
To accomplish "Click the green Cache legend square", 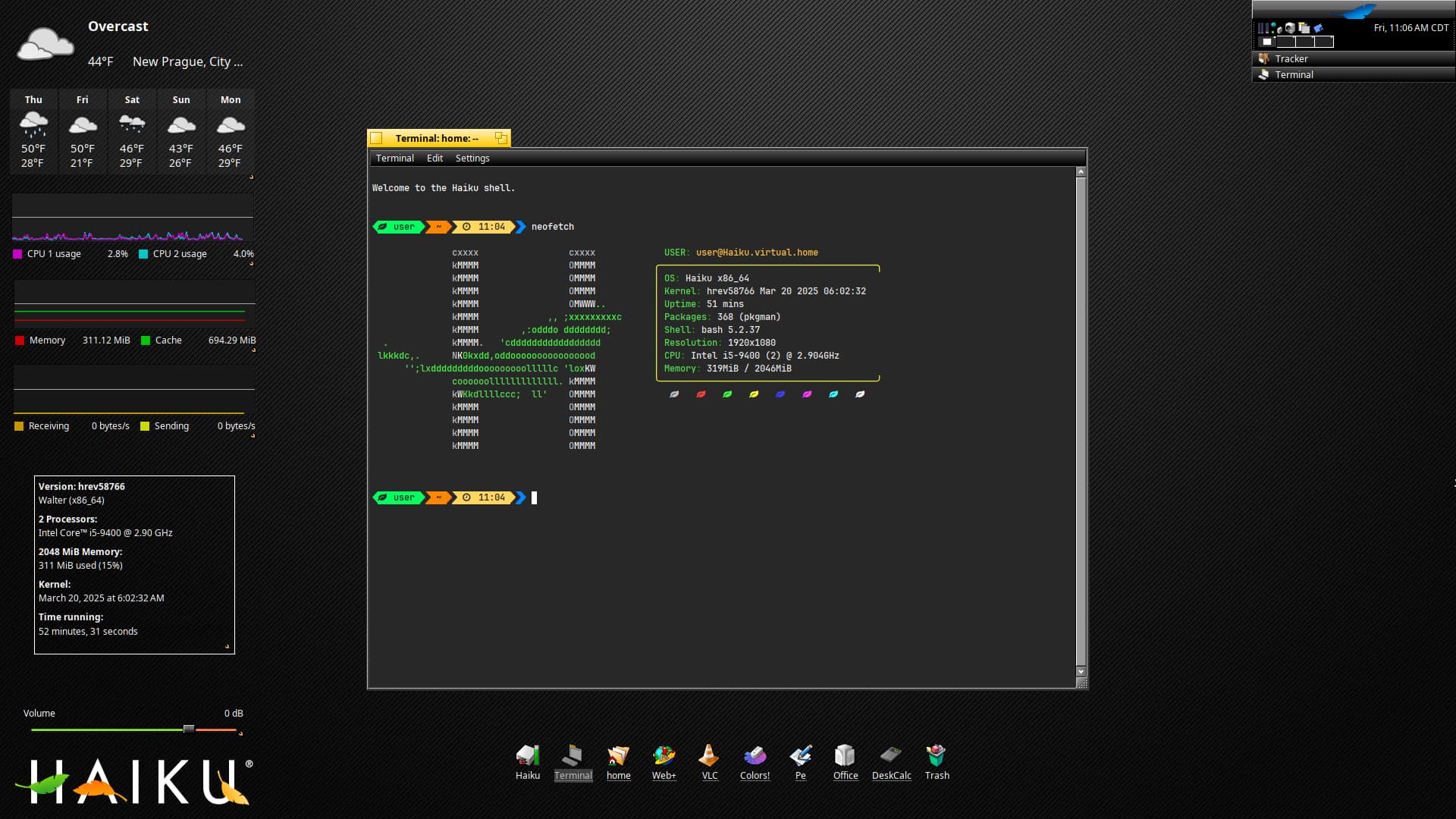I will pos(146,340).
